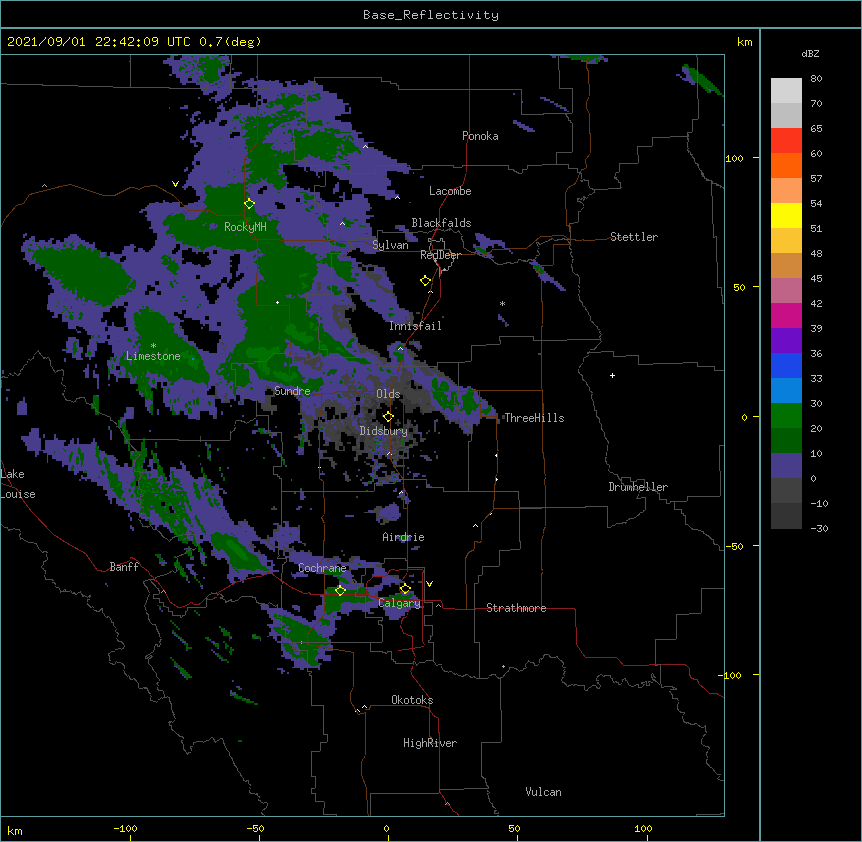Viewport: 862px width, 842px height.
Task: Click the km unit label at bottom left
Action: click(15, 830)
